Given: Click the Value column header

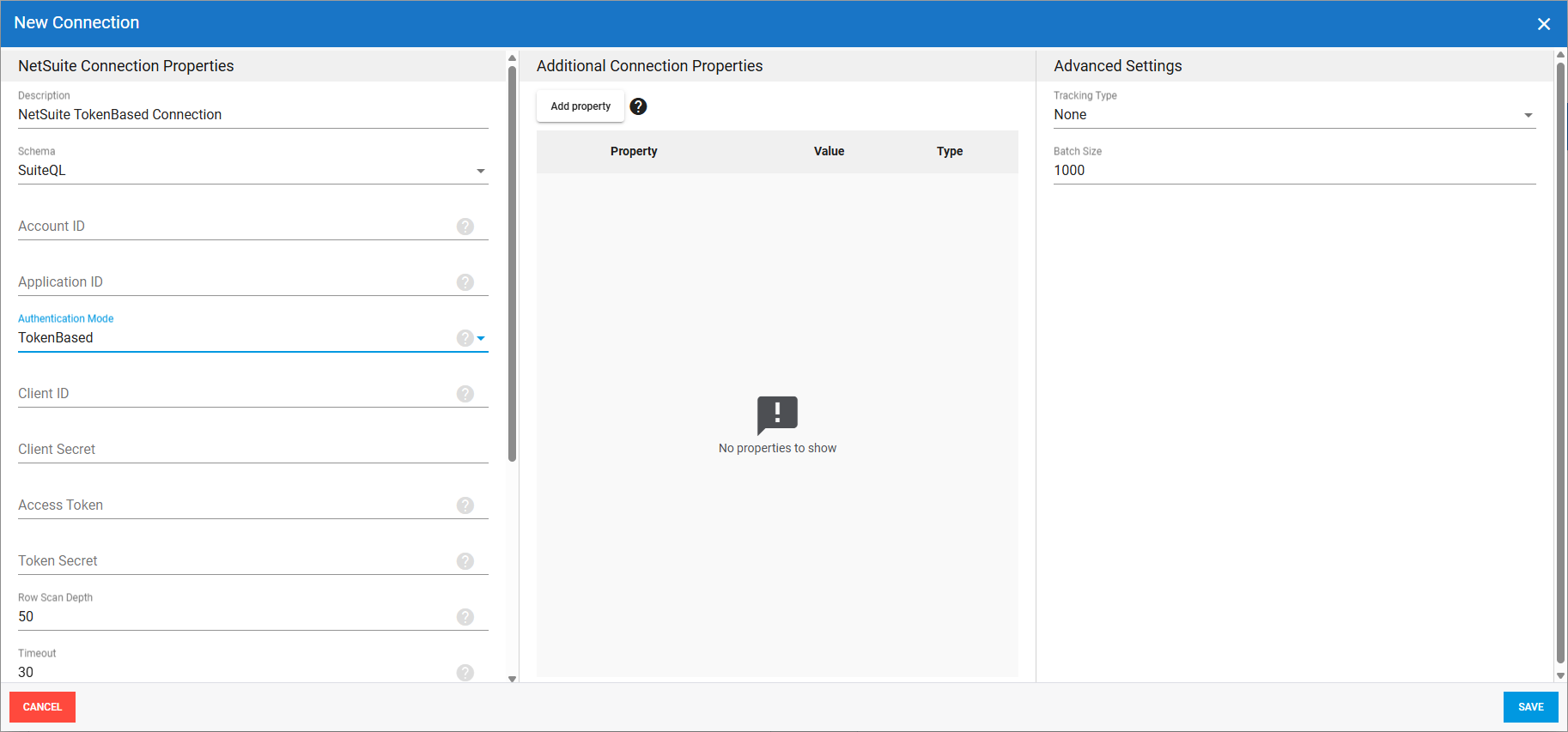Looking at the screenshot, I should [x=829, y=151].
